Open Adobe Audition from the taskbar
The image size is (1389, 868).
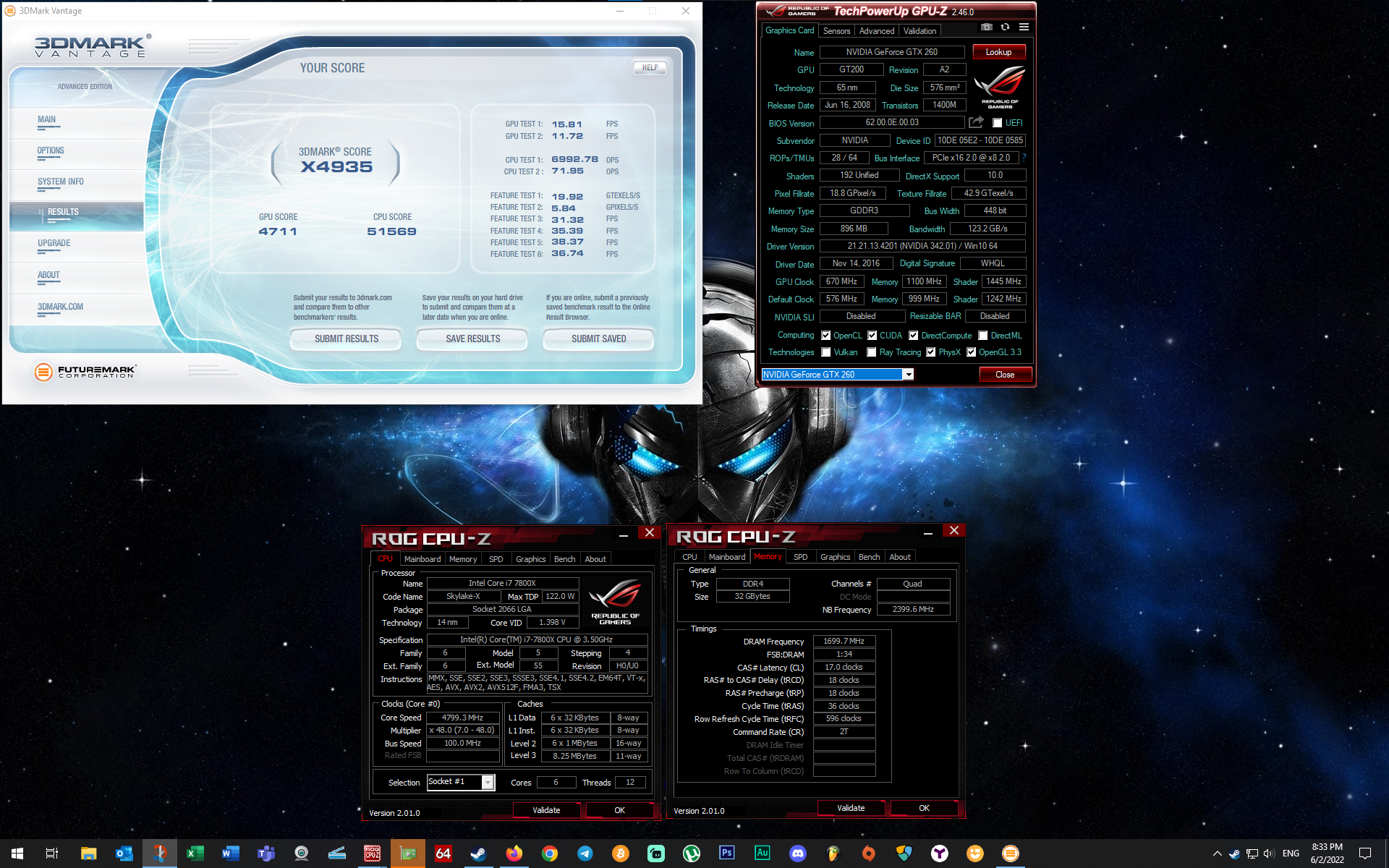click(x=762, y=854)
